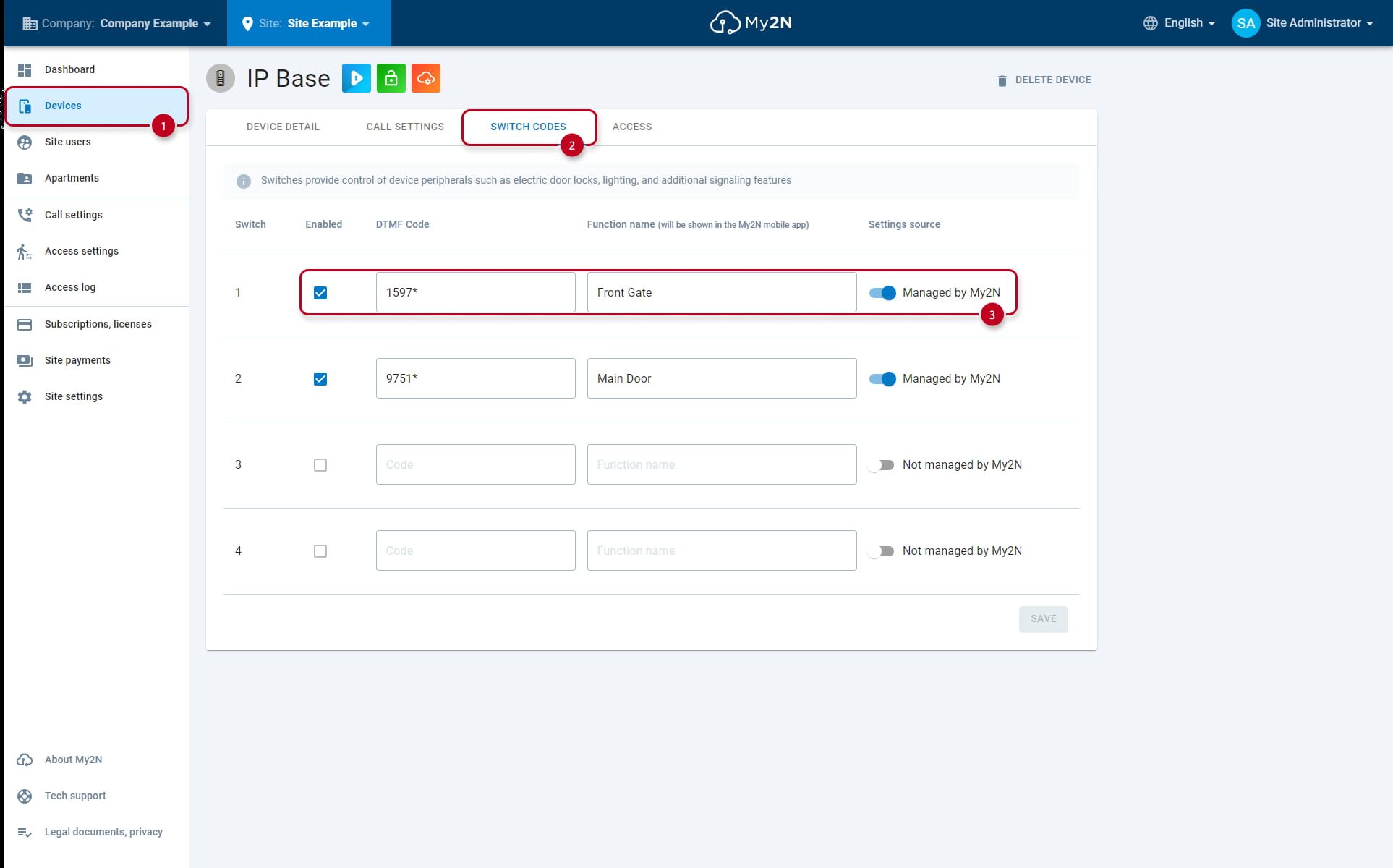The height and width of the screenshot is (868, 1393).
Task: Click the Call settings phone icon
Action: click(x=25, y=215)
